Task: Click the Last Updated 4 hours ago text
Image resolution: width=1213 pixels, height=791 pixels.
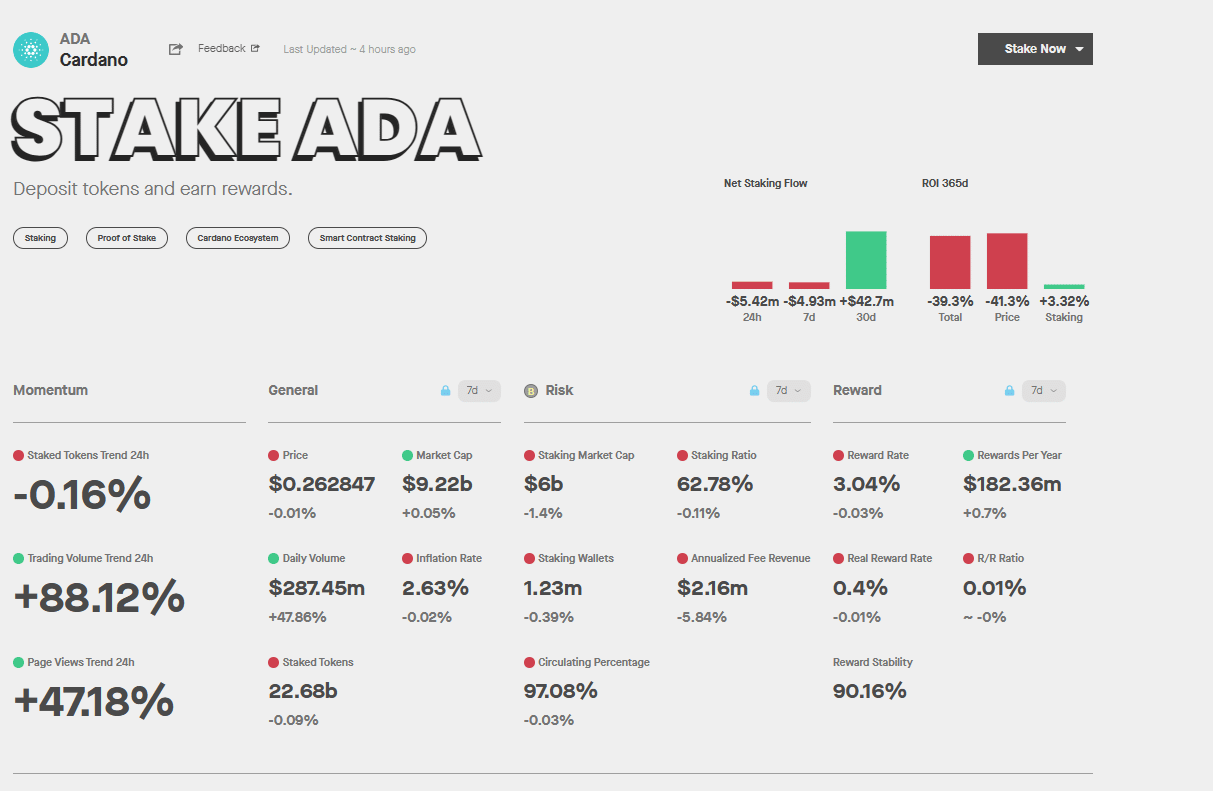Action: (349, 49)
